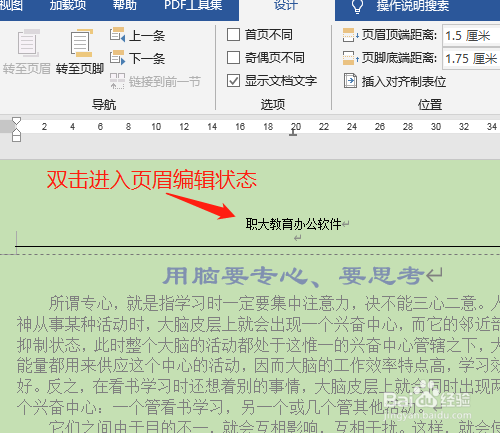The height and width of the screenshot is (433, 500).
Task: Click the body line starting 能量都用来供应
Action: tap(258, 365)
